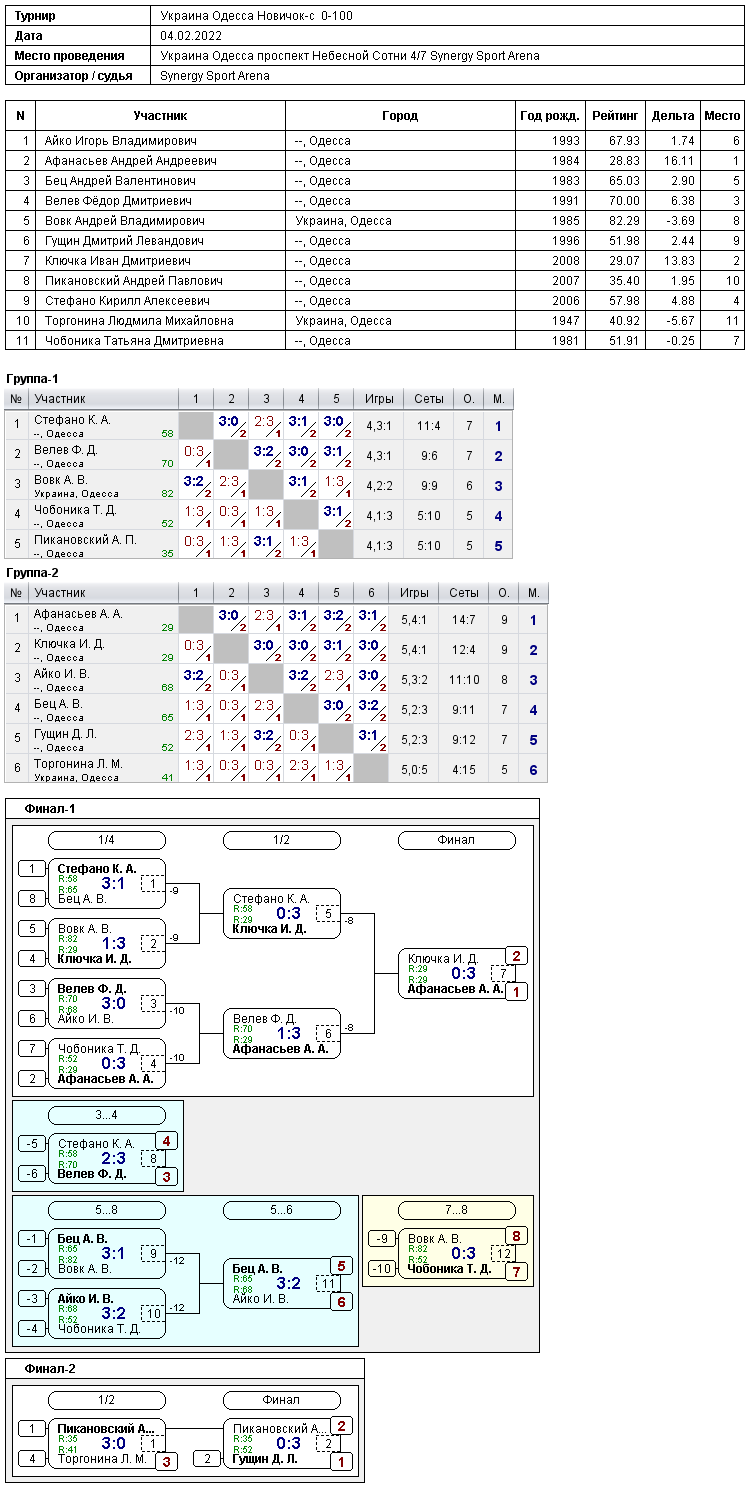This screenshot has width=750, height=1488.
Task: Click match number 7 box in the final
Action: click(502, 974)
